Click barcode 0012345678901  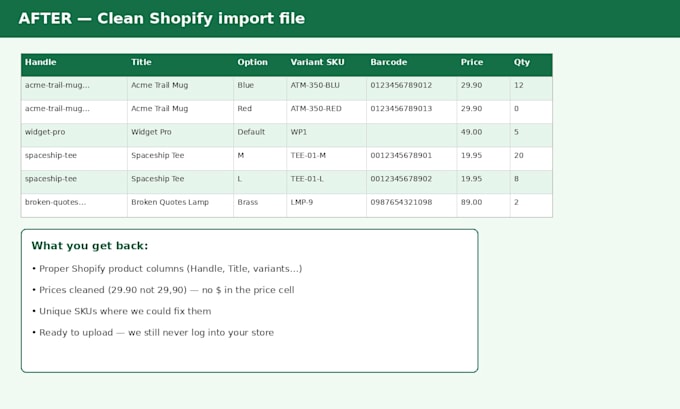tap(412, 159)
